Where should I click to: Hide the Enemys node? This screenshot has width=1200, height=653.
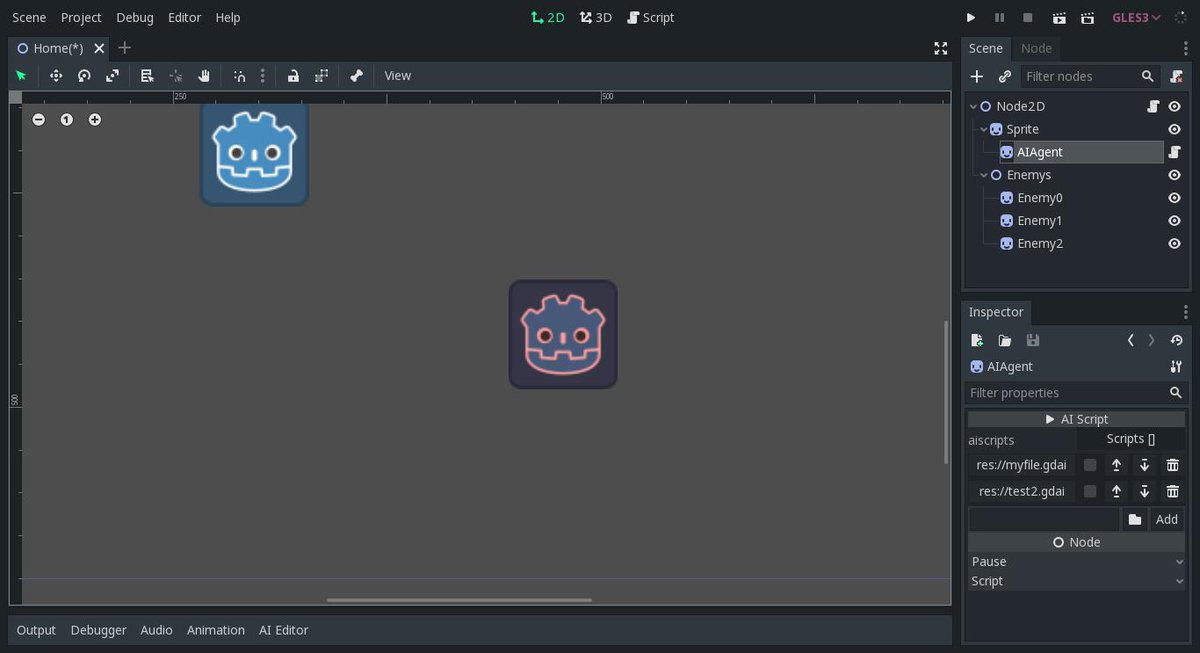coord(1175,175)
